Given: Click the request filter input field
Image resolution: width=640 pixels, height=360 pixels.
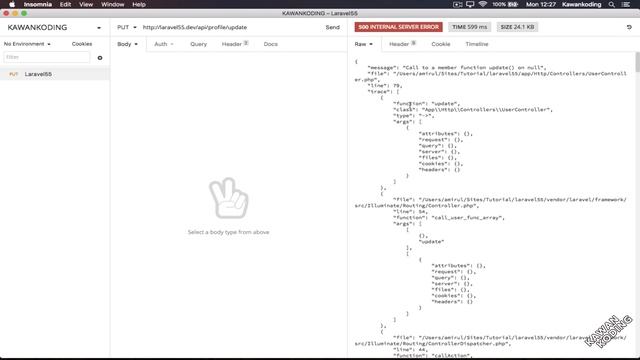Looking at the screenshot, I should pos(47,57).
